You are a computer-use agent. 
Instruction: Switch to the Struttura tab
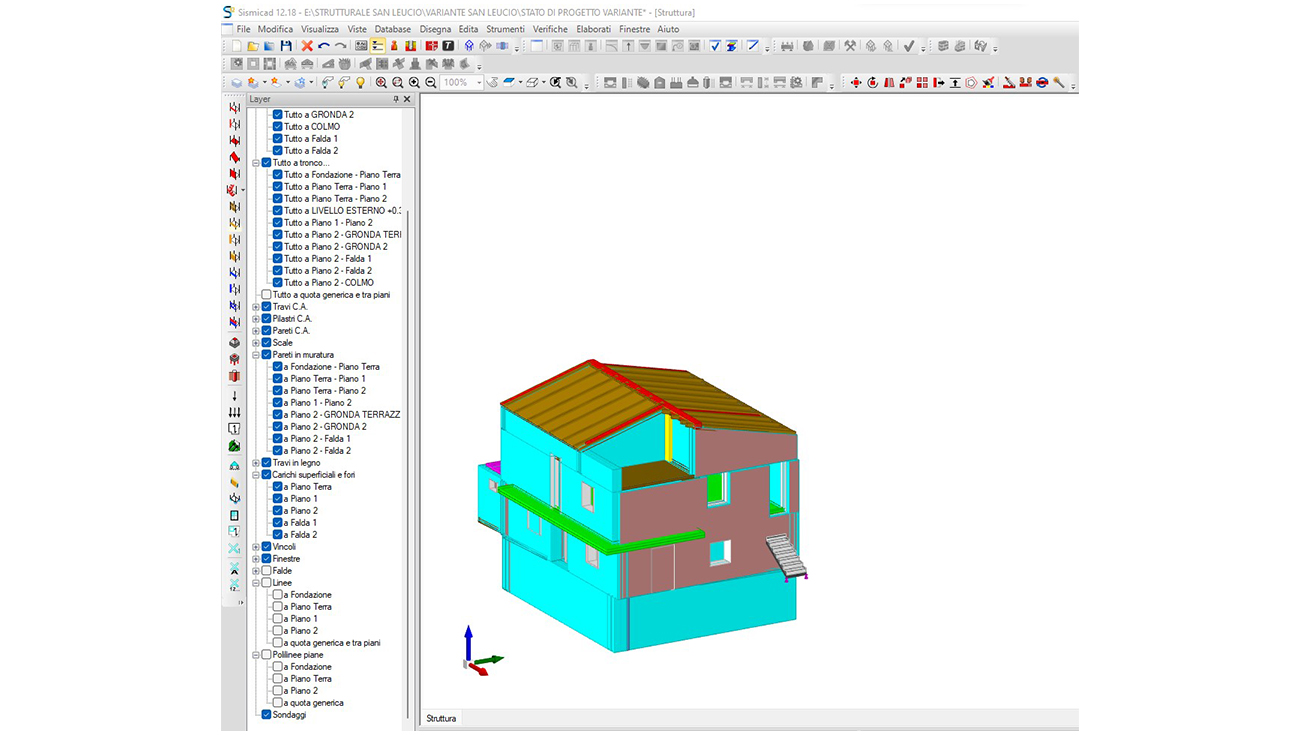click(441, 718)
